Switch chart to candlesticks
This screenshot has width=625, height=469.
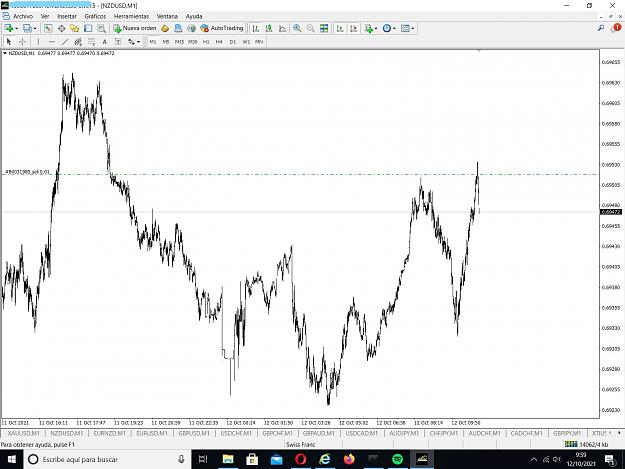269,28
